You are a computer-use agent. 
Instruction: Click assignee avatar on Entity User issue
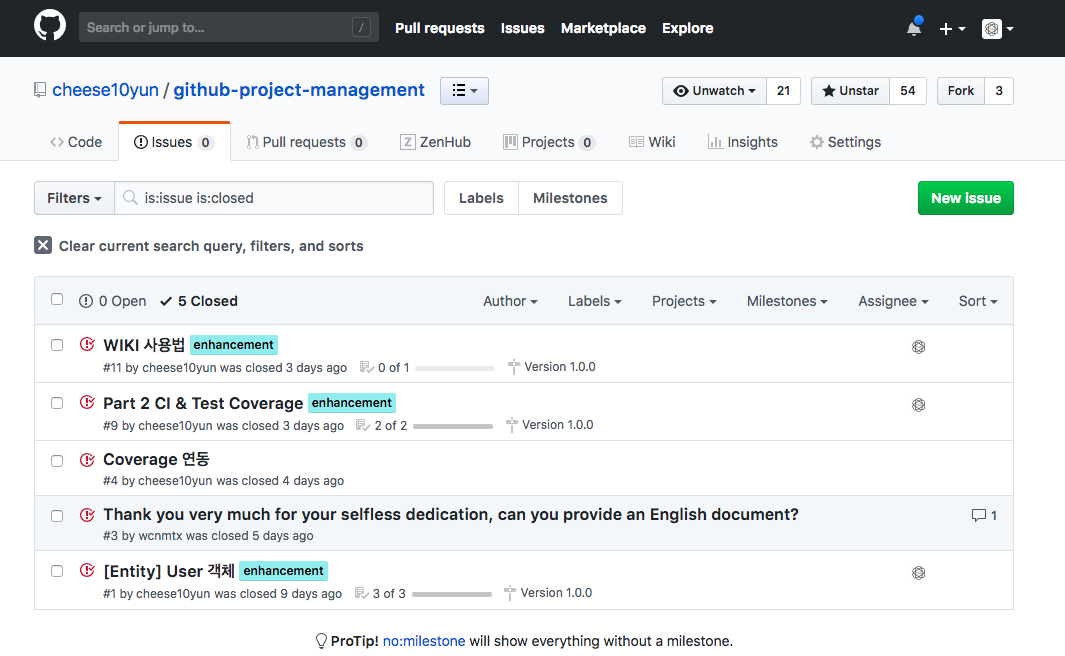click(x=918, y=573)
